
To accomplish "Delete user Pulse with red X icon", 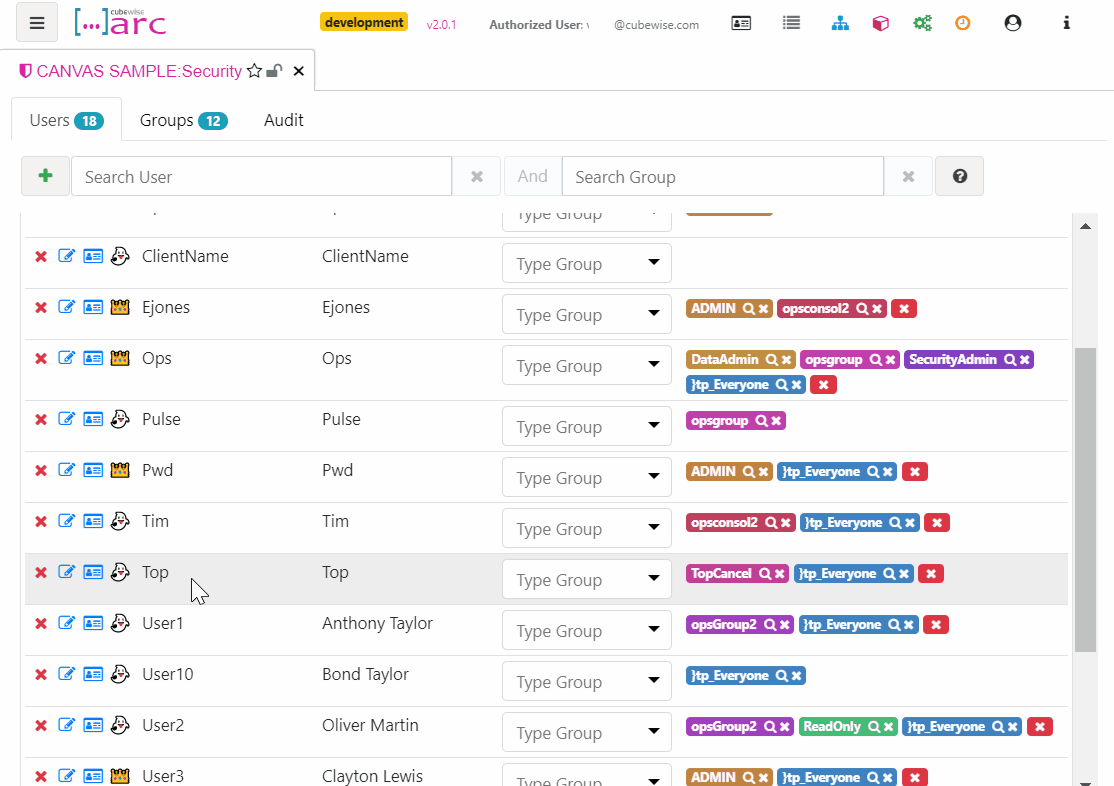I will click(41, 420).
